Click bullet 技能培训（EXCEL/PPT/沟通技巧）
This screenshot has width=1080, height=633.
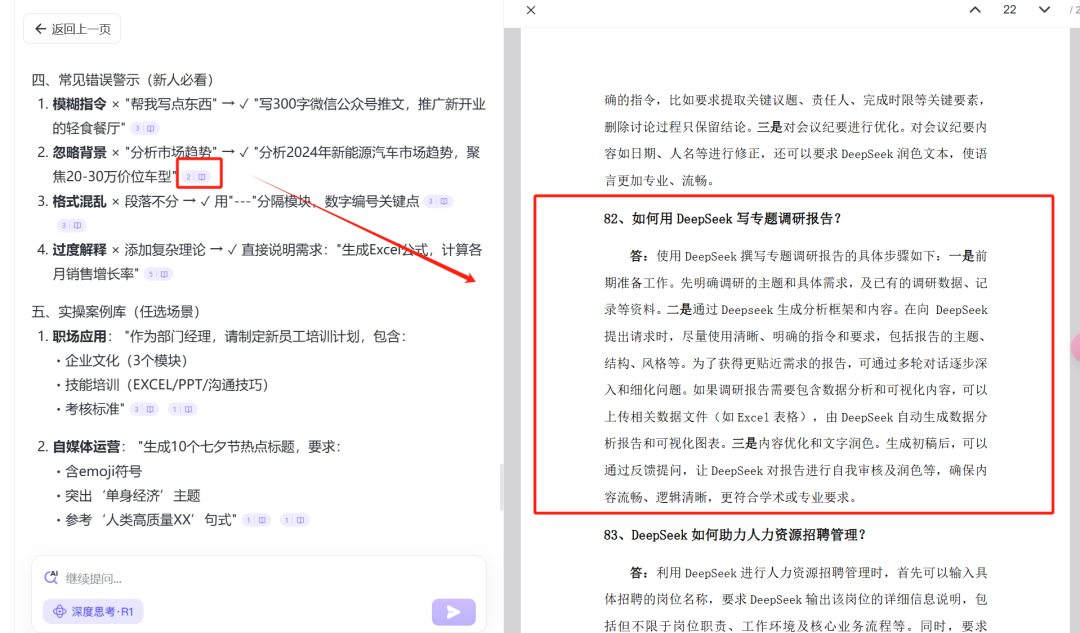pyautogui.click(x=167, y=385)
